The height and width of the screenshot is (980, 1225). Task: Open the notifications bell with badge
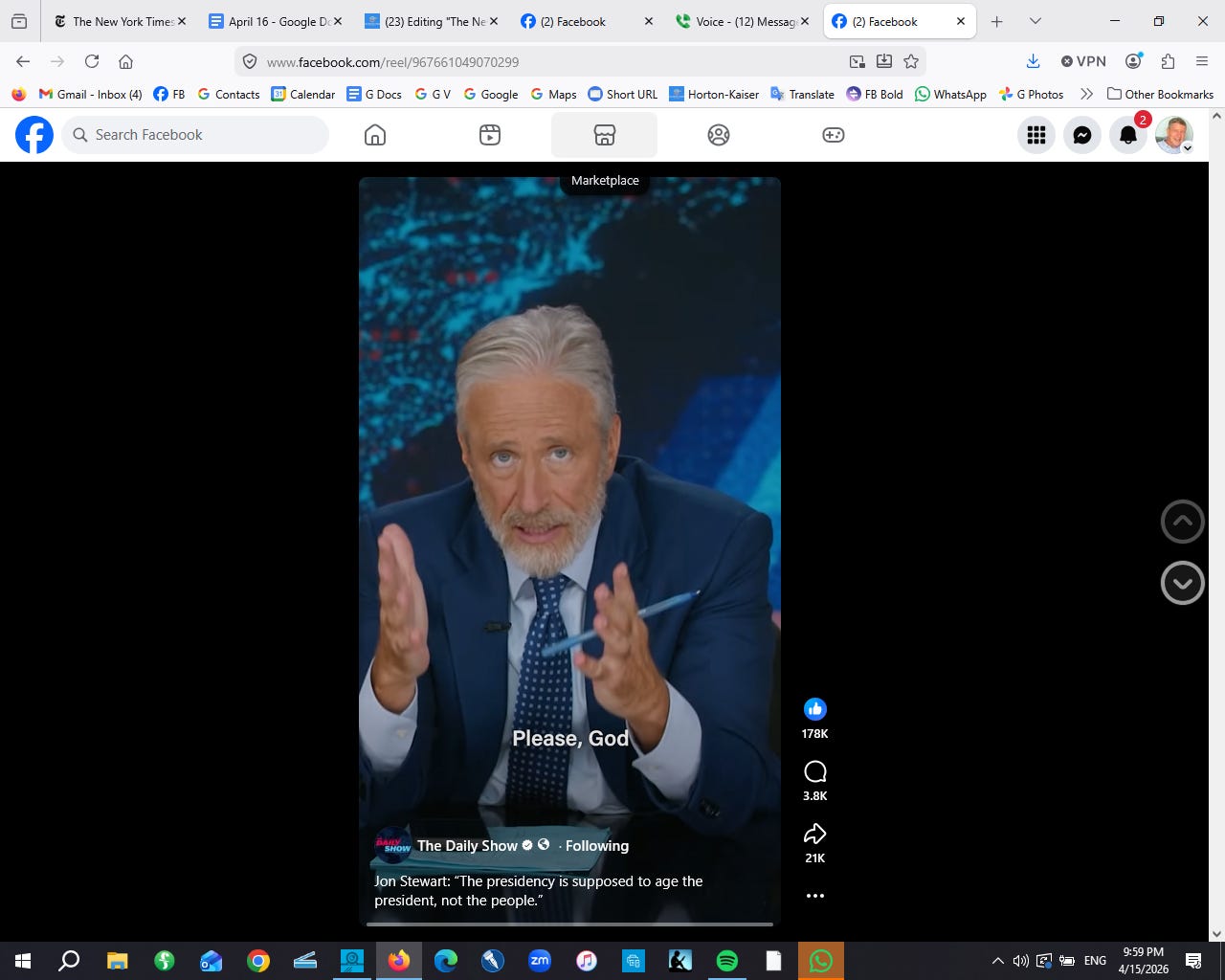click(1128, 135)
